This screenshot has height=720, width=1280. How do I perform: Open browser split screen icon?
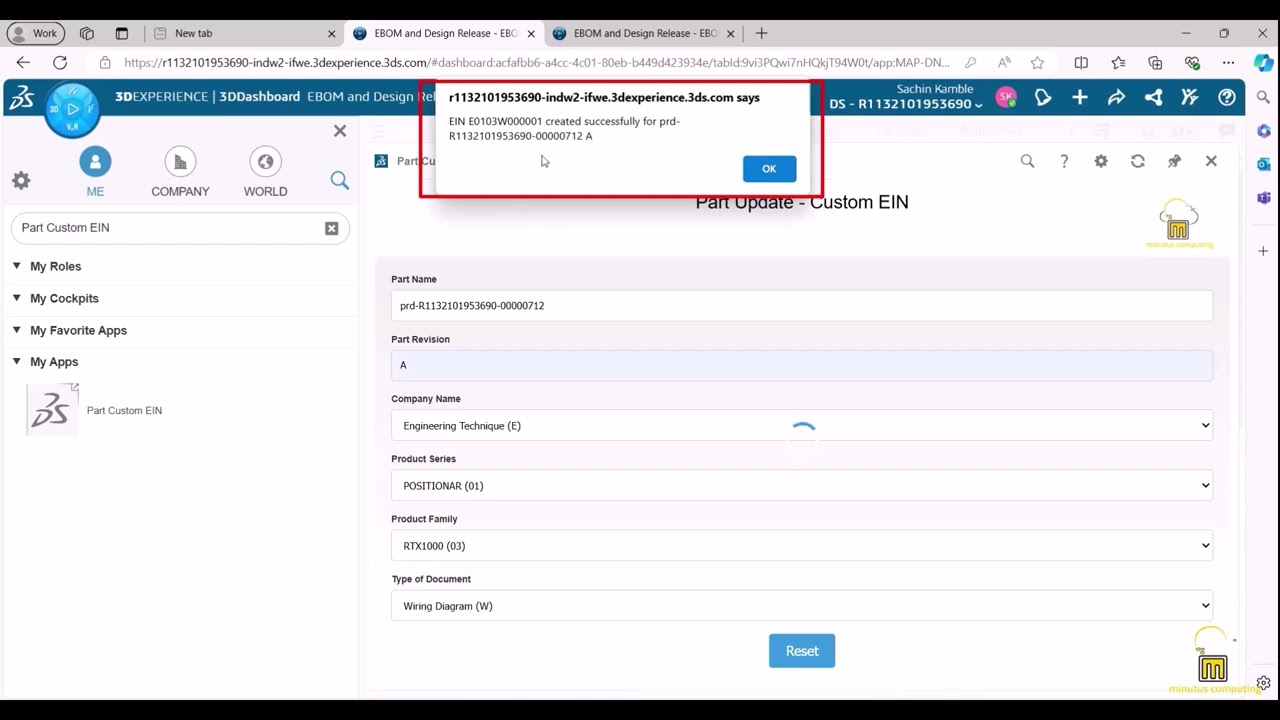[x=1081, y=62]
